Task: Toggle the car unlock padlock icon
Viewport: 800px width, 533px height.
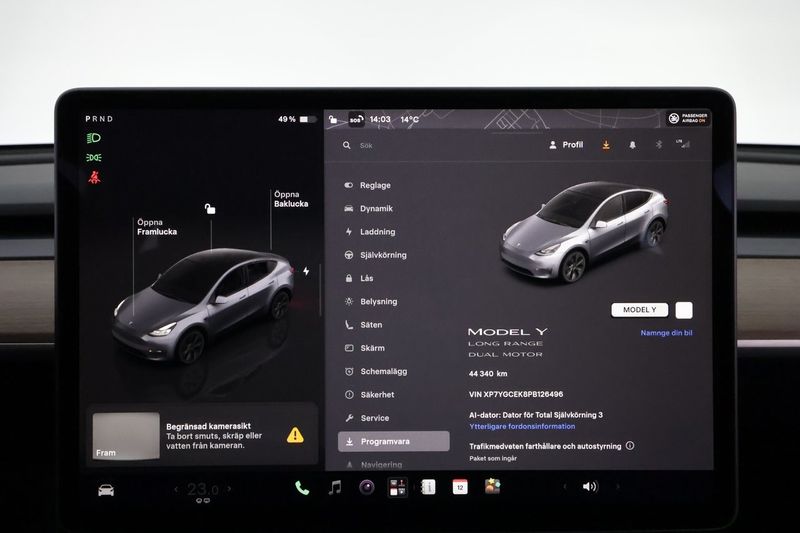Action: [210, 209]
